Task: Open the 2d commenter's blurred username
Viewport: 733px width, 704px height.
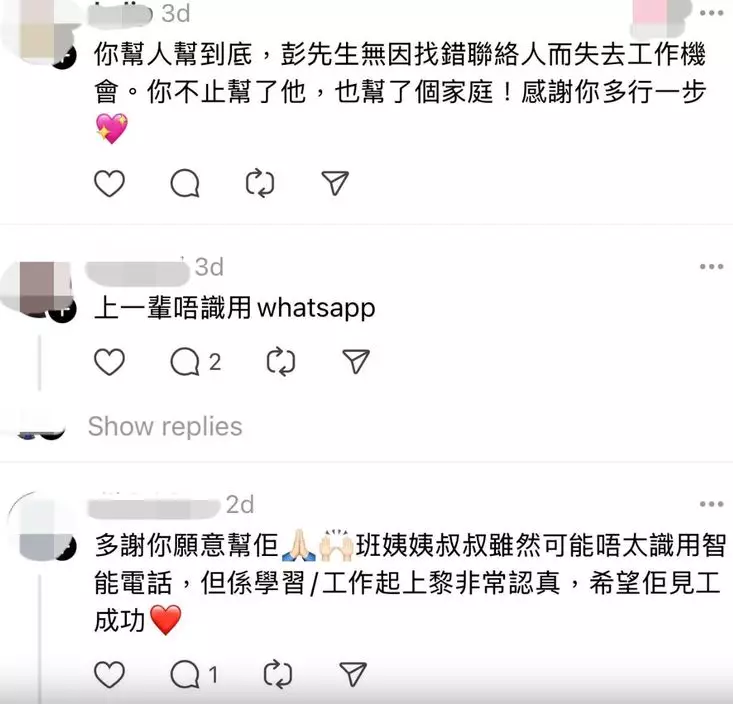Action: point(153,508)
